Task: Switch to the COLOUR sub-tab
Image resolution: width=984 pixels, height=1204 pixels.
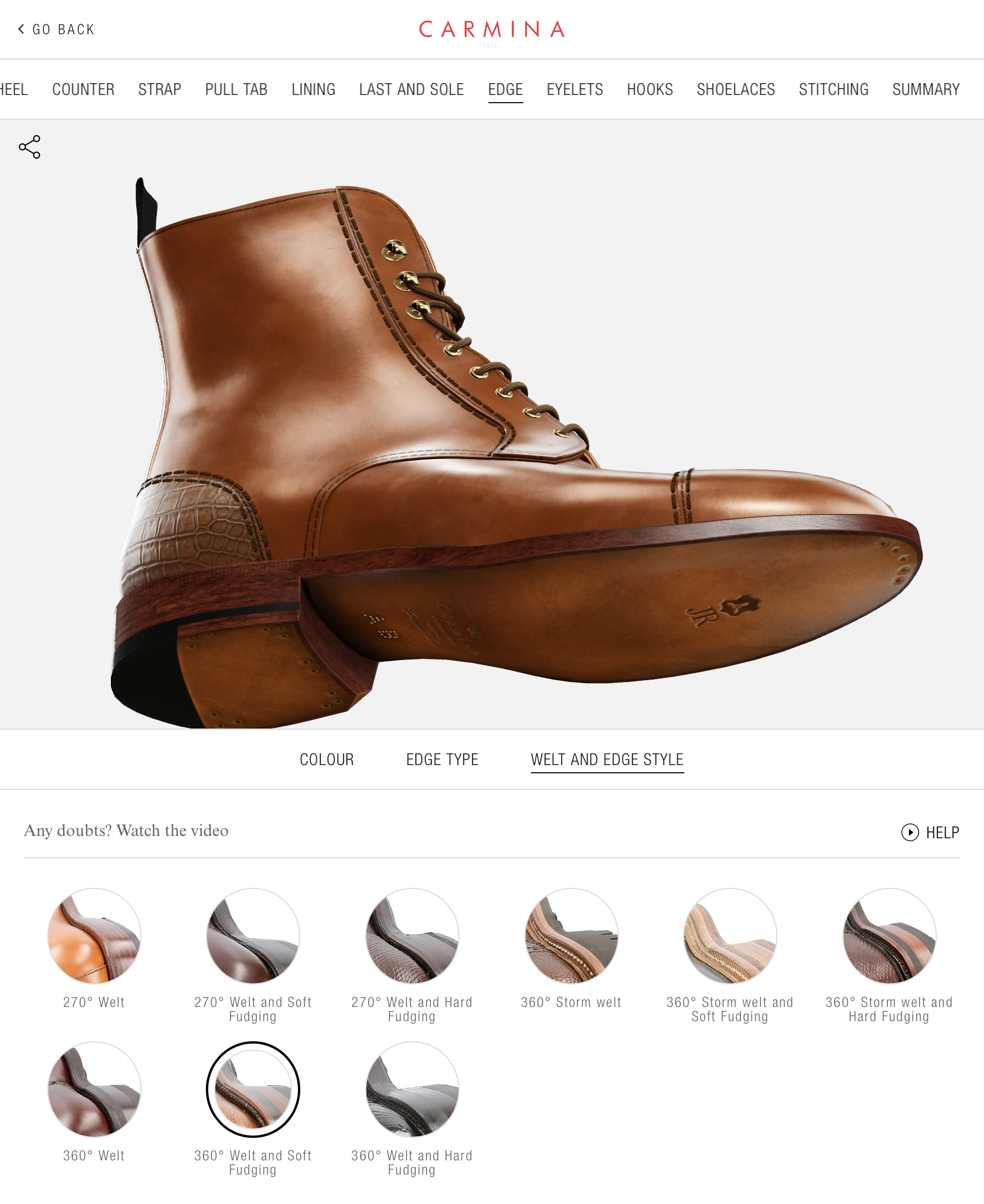Action: coord(327,760)
